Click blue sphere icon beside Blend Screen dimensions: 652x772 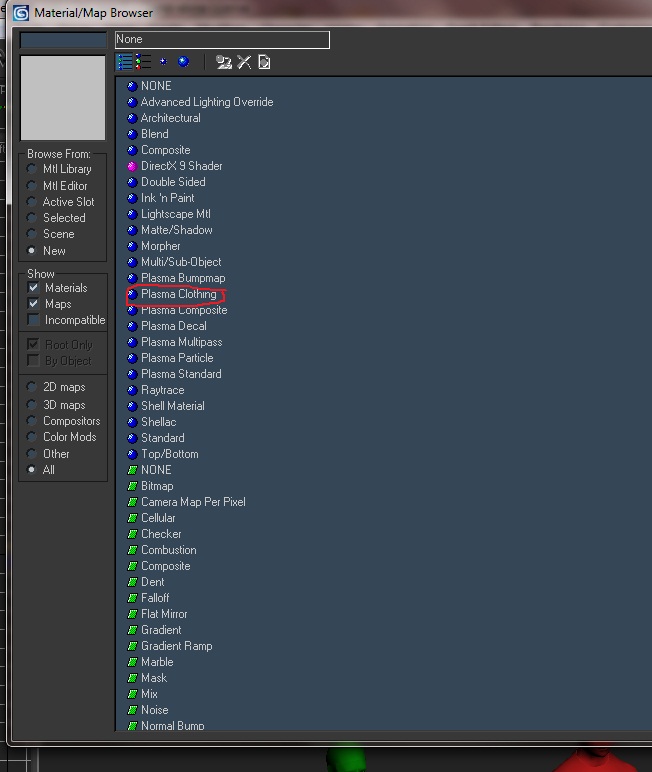pyautogui.click(x=132, y=134)
